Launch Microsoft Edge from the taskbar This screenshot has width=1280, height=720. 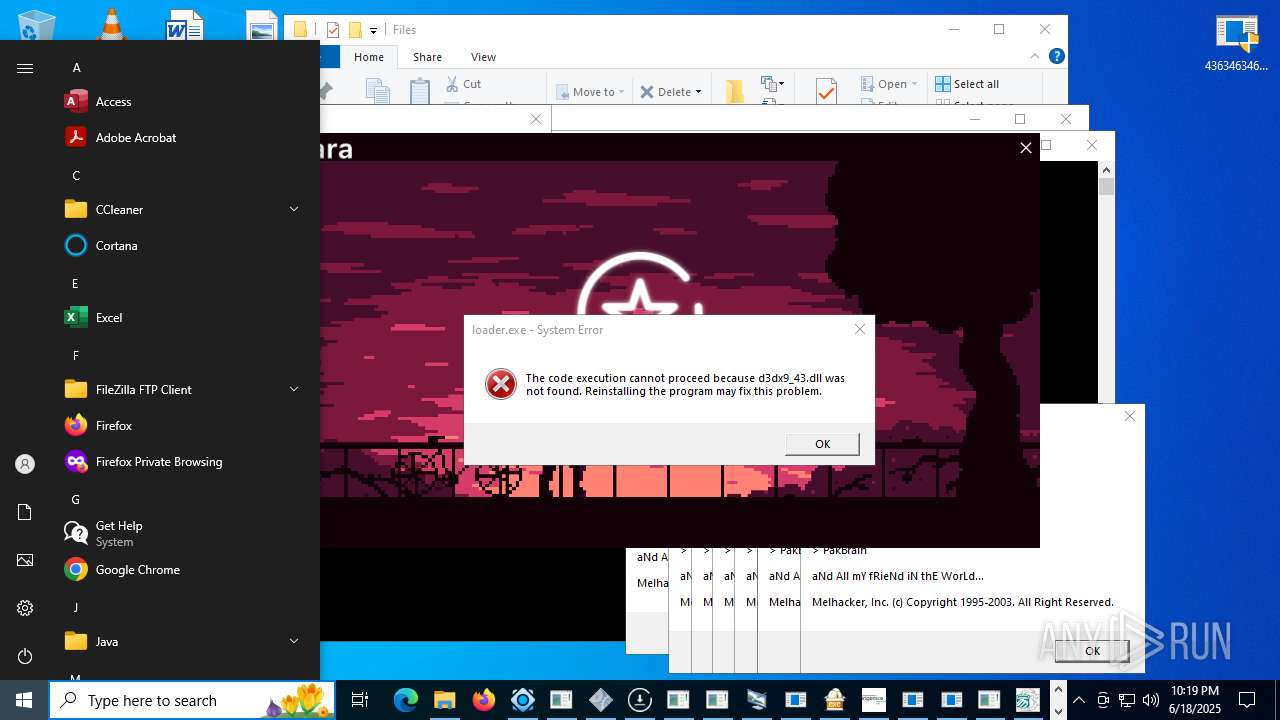tap(406, 700)
